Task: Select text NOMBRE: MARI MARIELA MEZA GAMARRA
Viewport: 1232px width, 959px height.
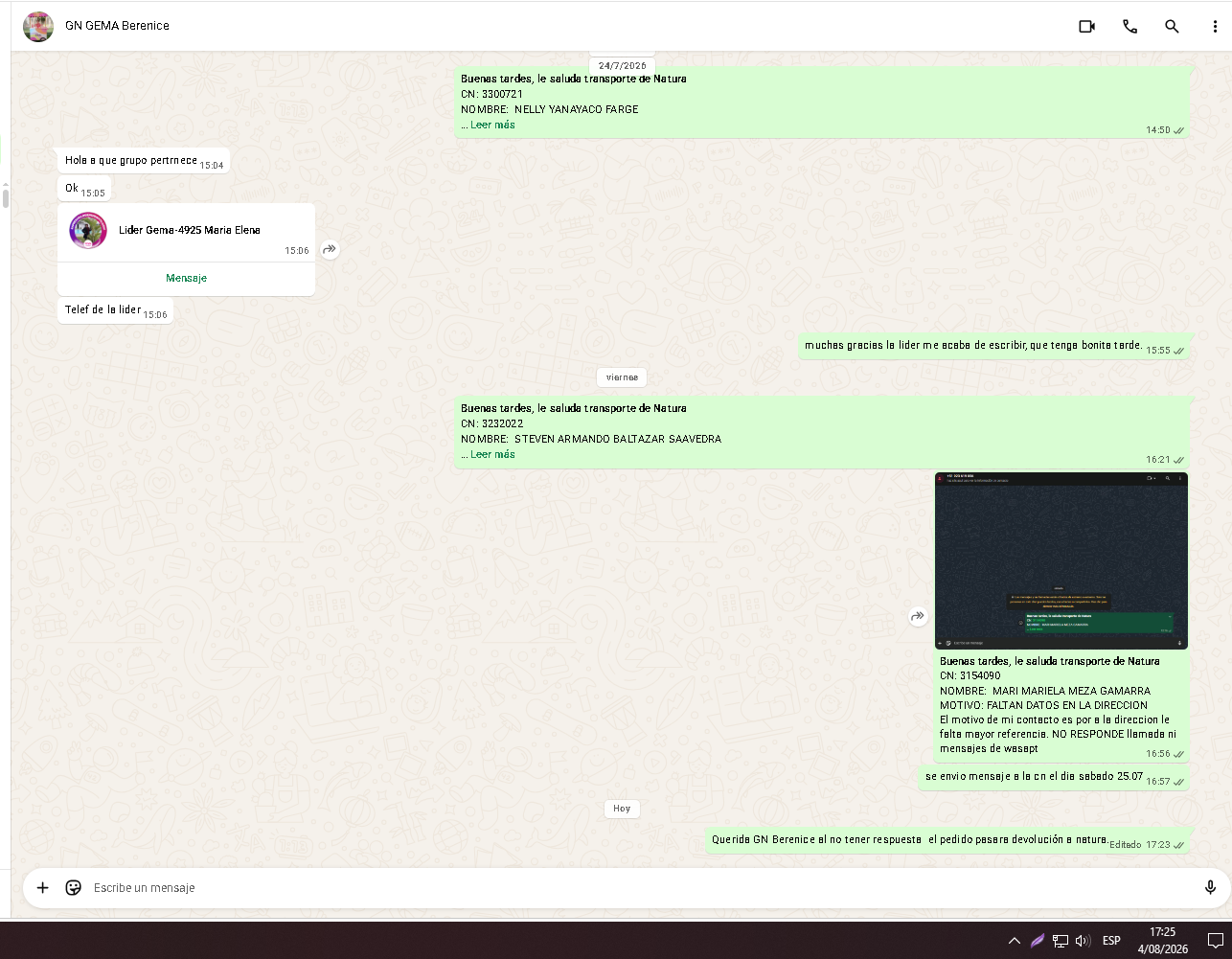Action: (x=1045, y=691)
